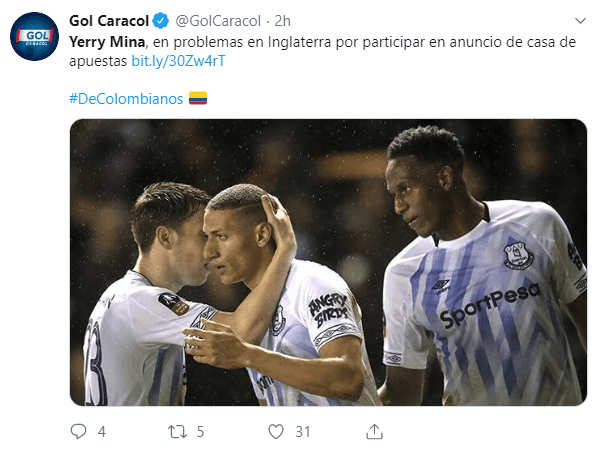This screenshot has height=455, width=594.
Task: Like the tweet with heart icon
Action: (x=276, y=432)
